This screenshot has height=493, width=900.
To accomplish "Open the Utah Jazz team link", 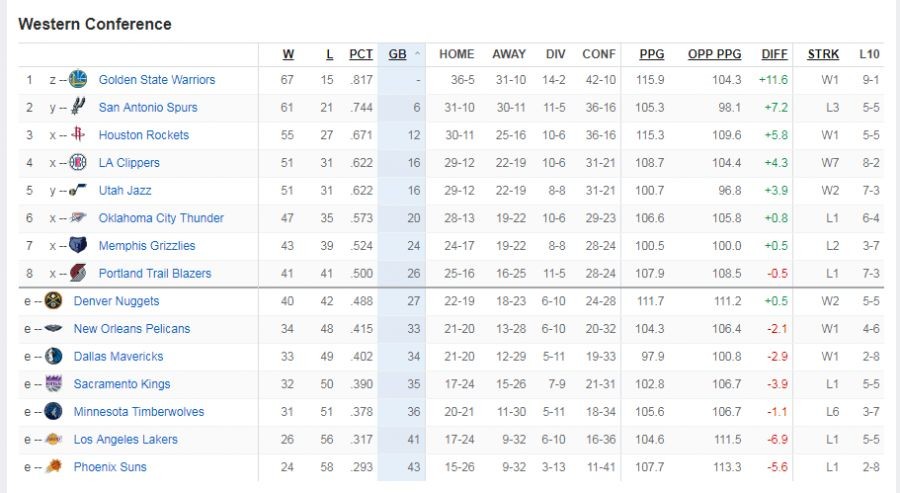I will coord(125,190).
